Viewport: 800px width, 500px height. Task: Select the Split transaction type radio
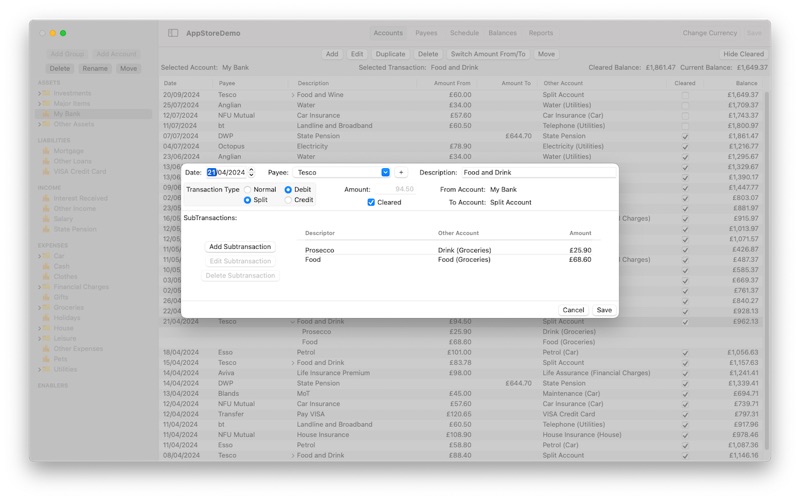pyautogui.click(x=247, y=200)
